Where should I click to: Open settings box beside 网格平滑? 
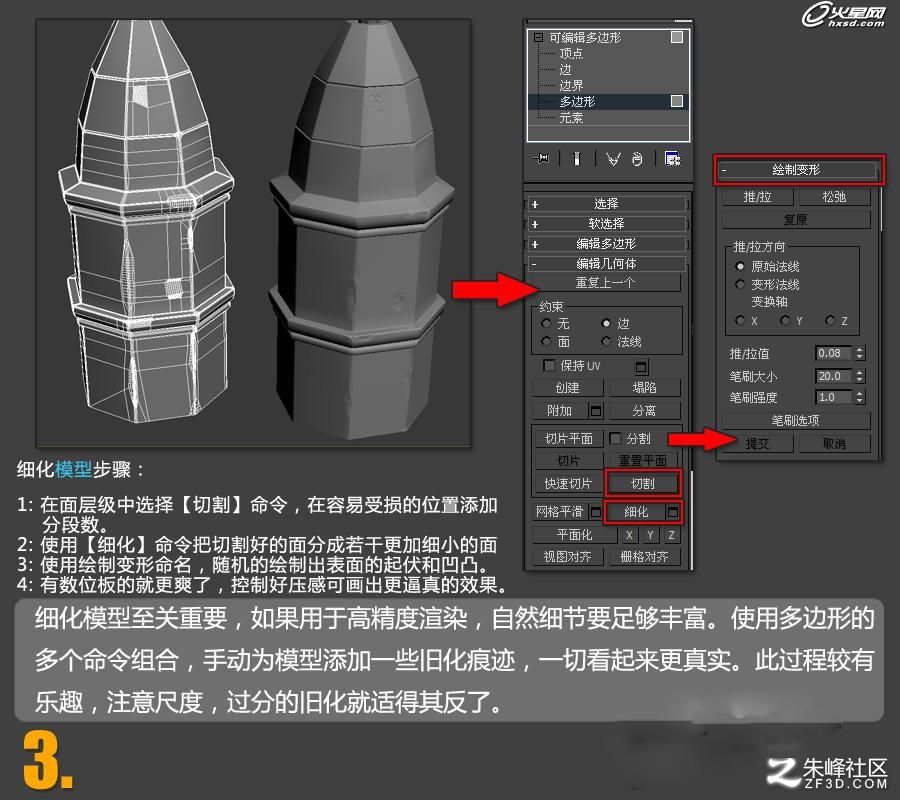(x=596, y=511)
